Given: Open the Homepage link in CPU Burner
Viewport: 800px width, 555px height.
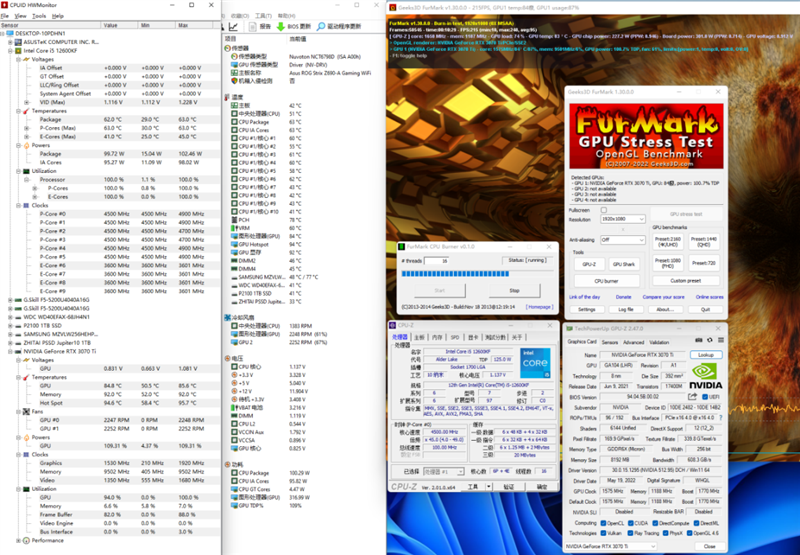Looking at the screenshot, I should coord(540,307).
